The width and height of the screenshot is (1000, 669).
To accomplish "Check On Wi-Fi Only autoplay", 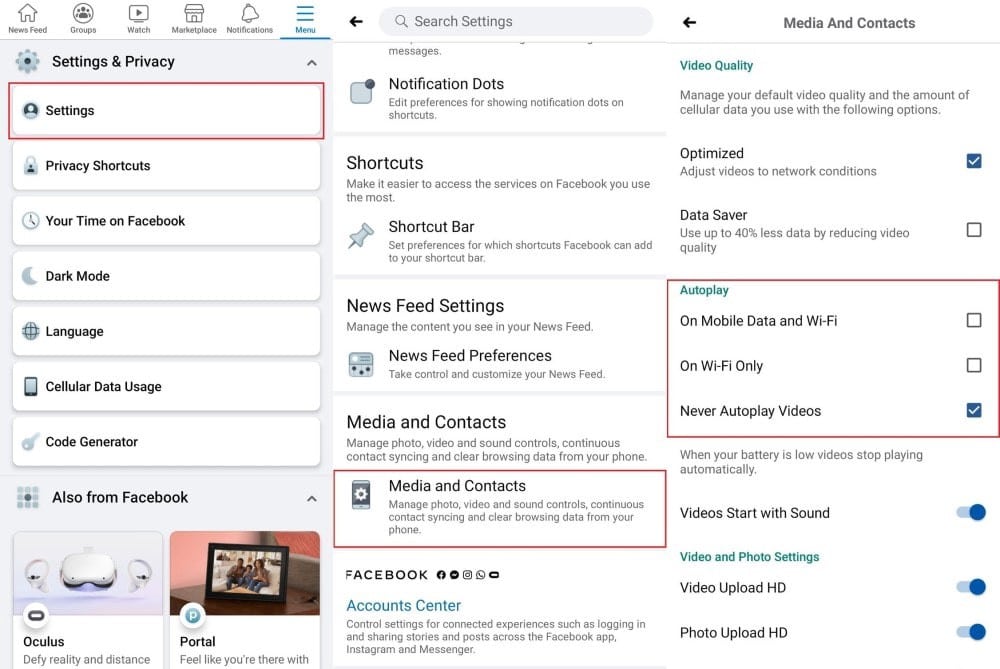I will (x=973, y=365).
